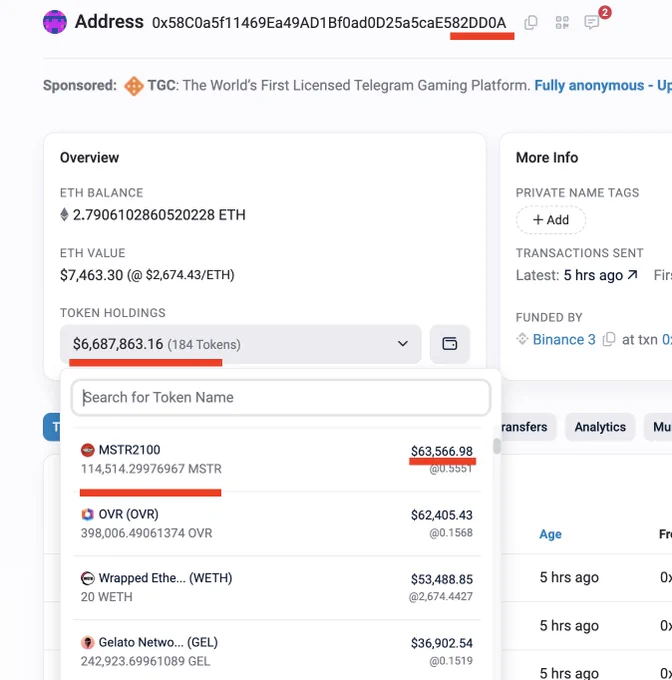This screenshot has height=680, width=672.
Task: Click the OVR token icon
Action: pyautogui.click(x=88, y=514)
